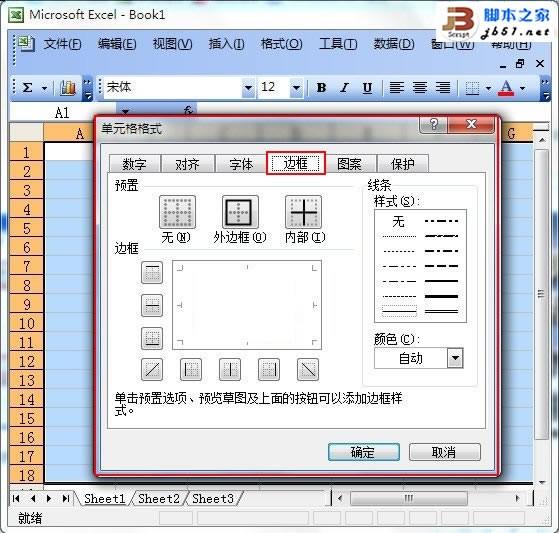Open the 插入(I) menu
Image resolution: width=559 pixels, height=533 pixels.
coord(226,44)
